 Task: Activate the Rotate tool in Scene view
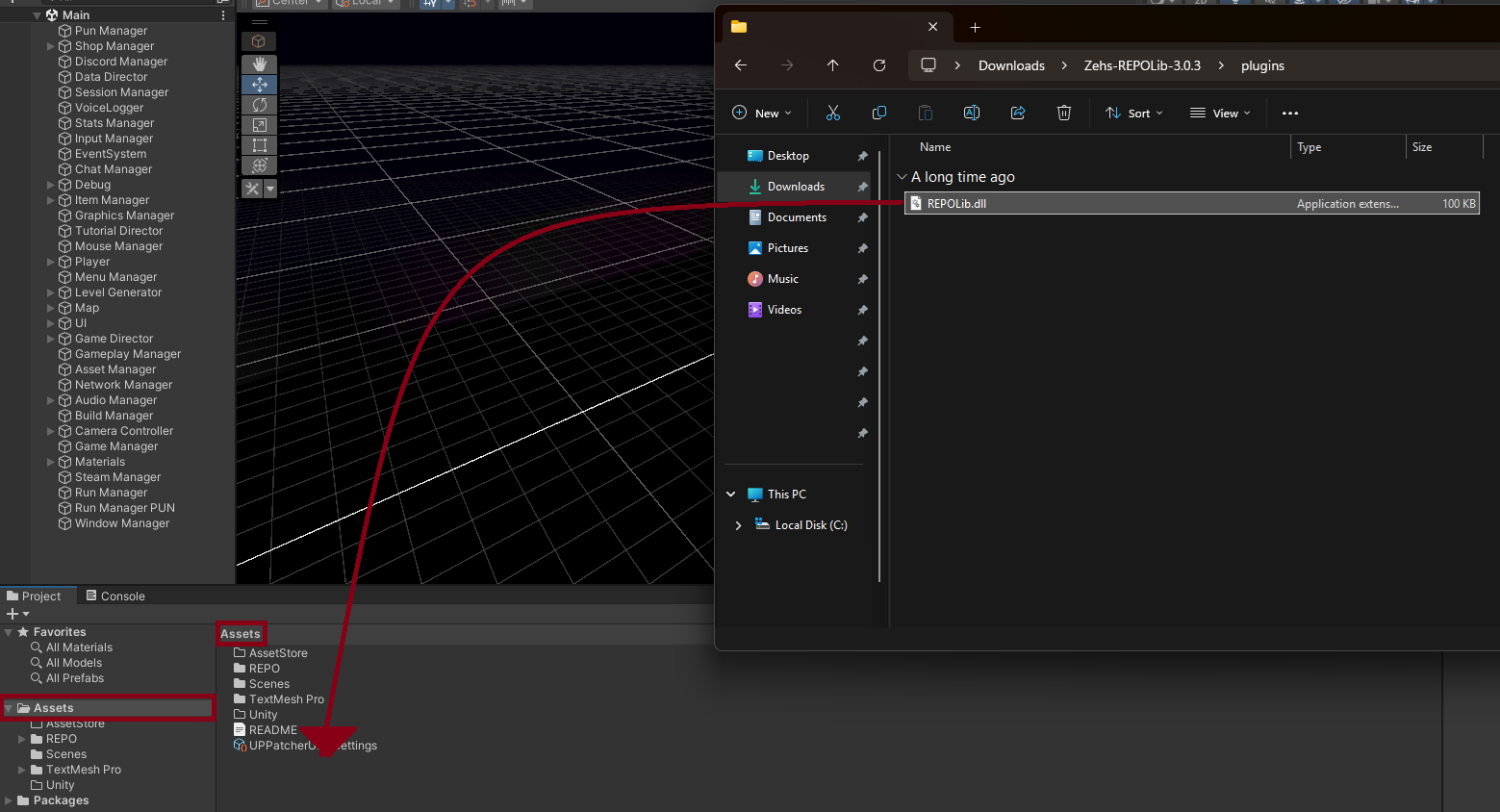pyautogui.click(x=258, y=105)
